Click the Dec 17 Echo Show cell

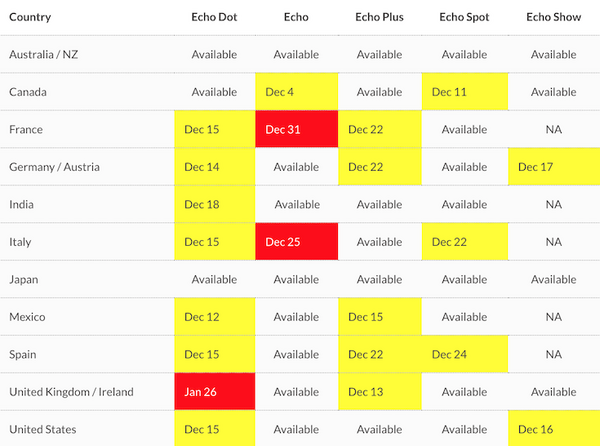coord(553,167)
